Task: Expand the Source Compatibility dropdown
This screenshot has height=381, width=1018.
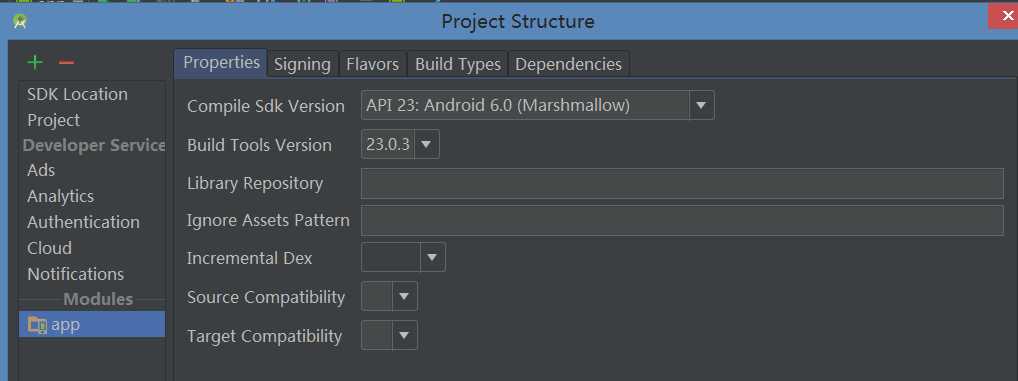Action: 404,297
